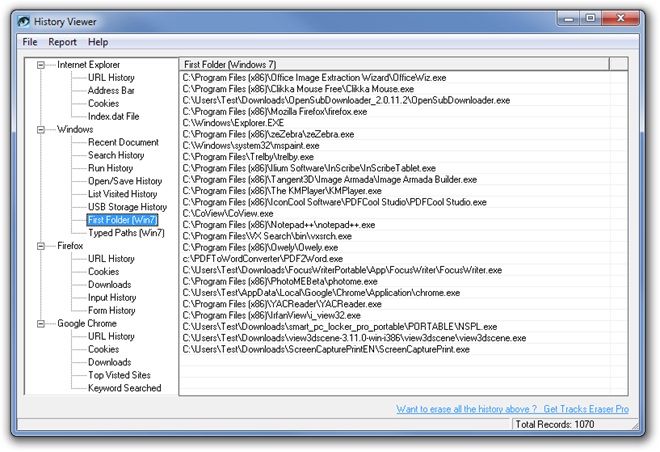The width and height of the screenshot is (660, 452).
Task: Click the Total Records: 1070 status entry
Action: pyautogui.click(x=555, y=424)
